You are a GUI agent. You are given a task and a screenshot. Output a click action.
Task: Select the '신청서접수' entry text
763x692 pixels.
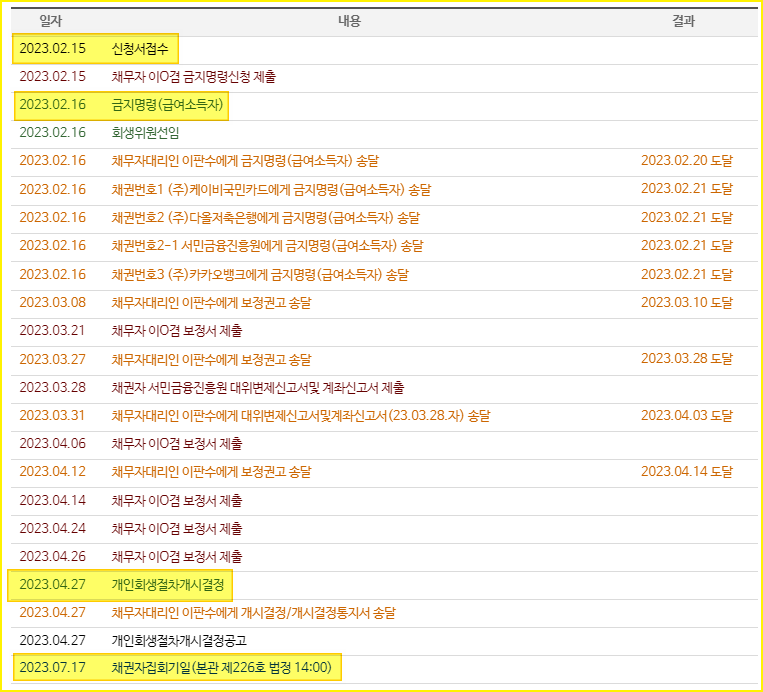[x=140, y=49]
